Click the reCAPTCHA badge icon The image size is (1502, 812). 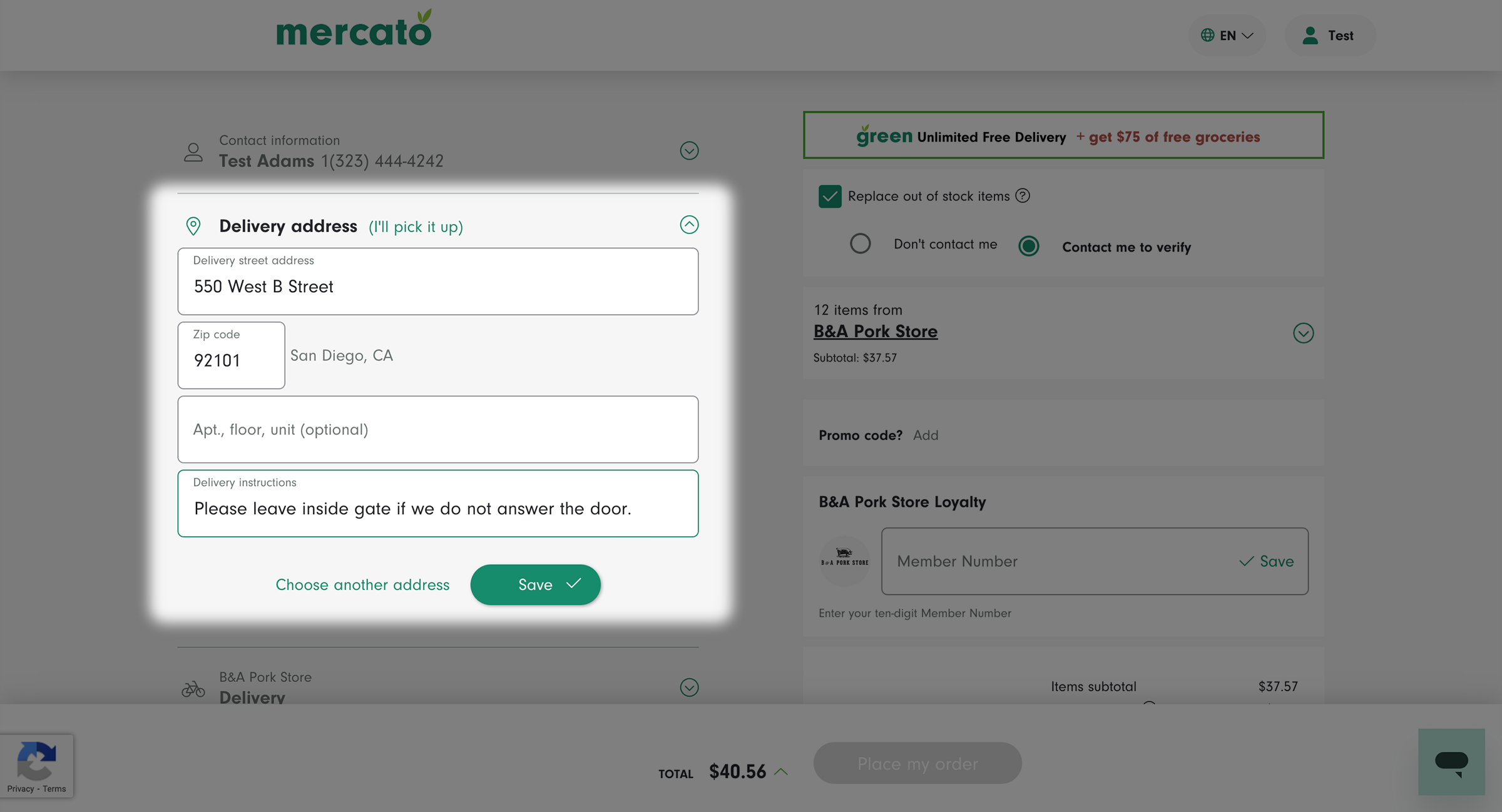pos(36,760)
